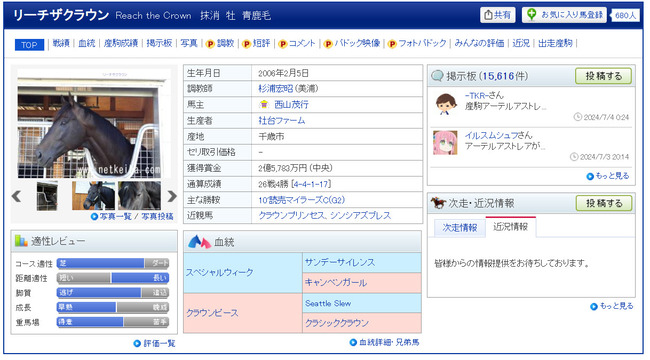Open the premium コメント tab
This screenshot has height=360, width=650.
(297, 43)
